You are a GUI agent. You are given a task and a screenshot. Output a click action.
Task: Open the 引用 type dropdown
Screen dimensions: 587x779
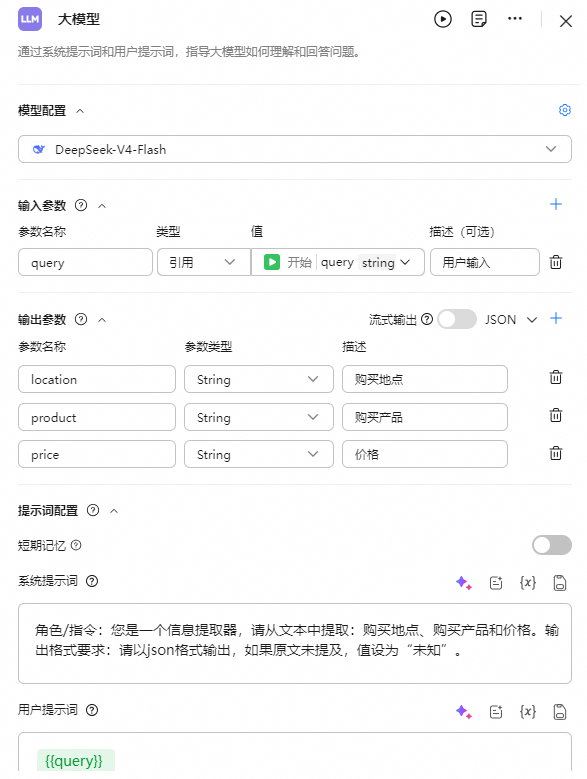pos(204,262)
